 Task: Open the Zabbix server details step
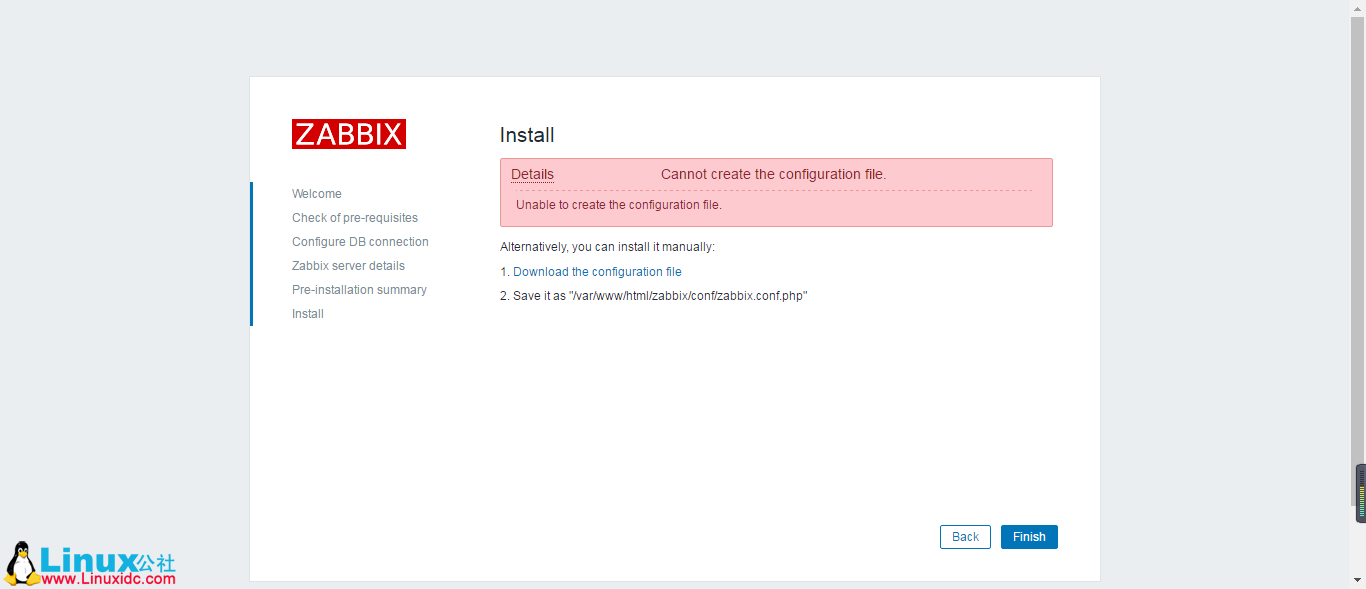[348, 265]
